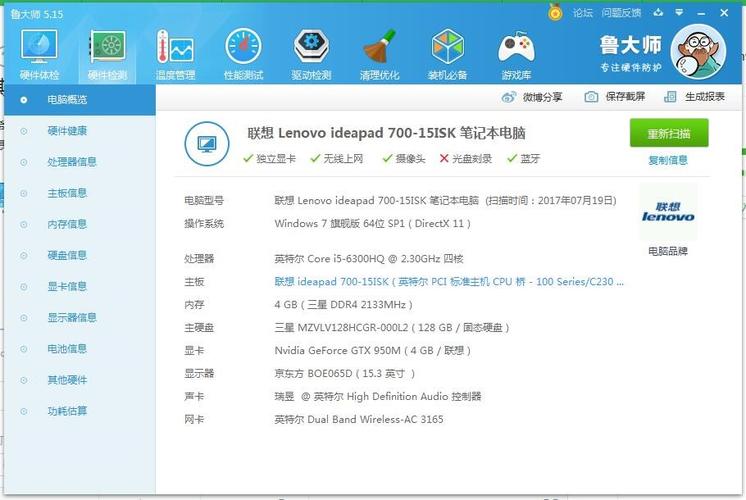Viewport: 746px width, 500px height.
Task: Click 保存截屏 save screenshot text
Action: click(x=625, y=97)
